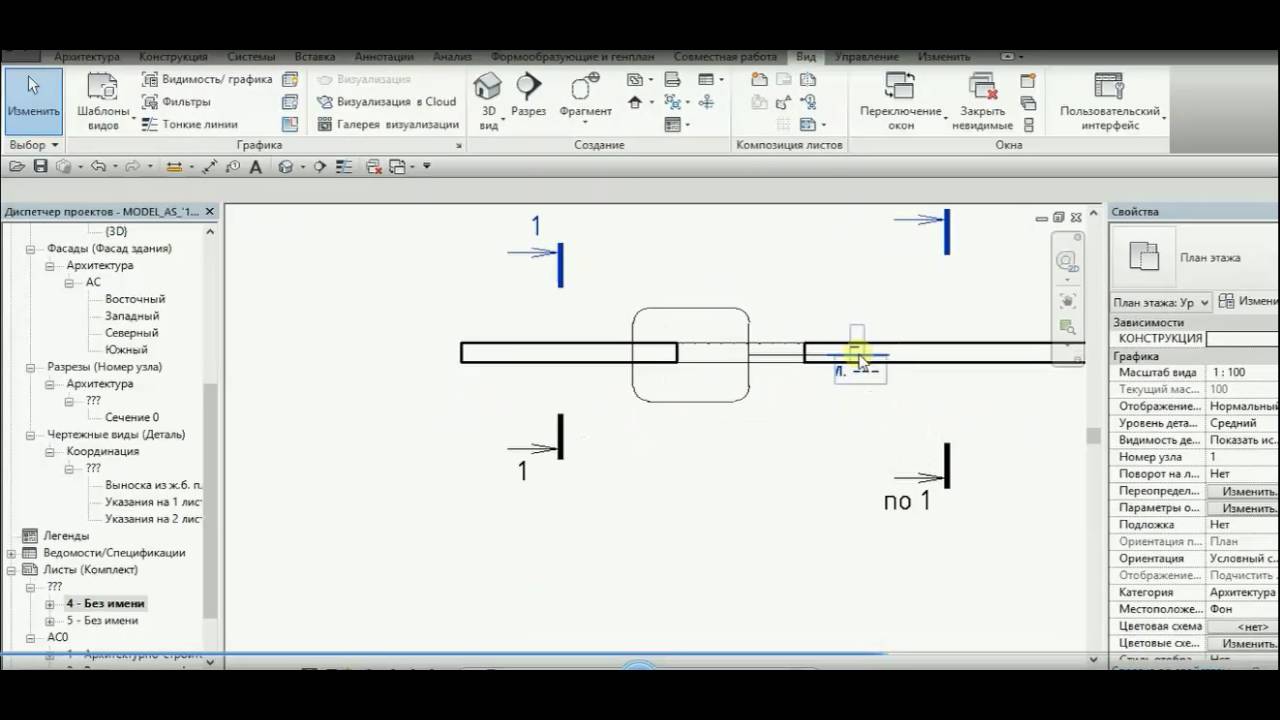Open Шаблоны видов view templates
The height and width of the screenshot is (720, 1280).
point(103,102)
